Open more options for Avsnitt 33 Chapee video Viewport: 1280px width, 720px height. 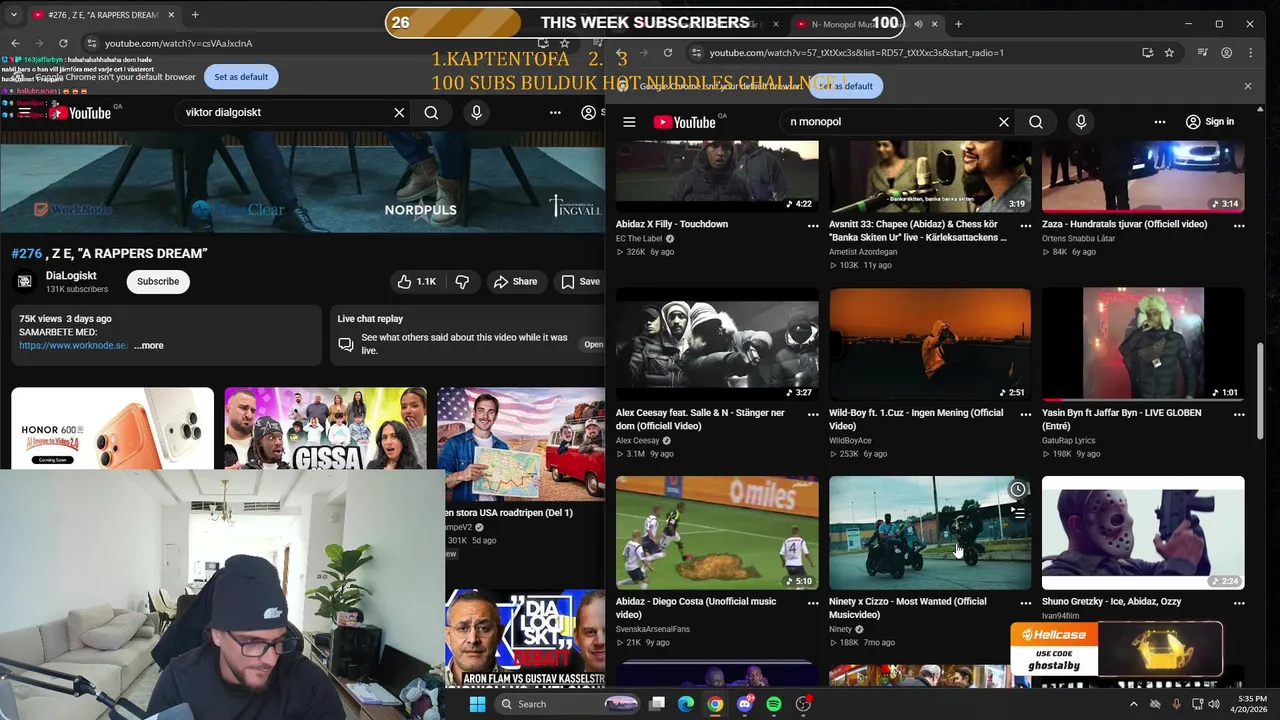pyautogui.click(x=1026, y=226)
